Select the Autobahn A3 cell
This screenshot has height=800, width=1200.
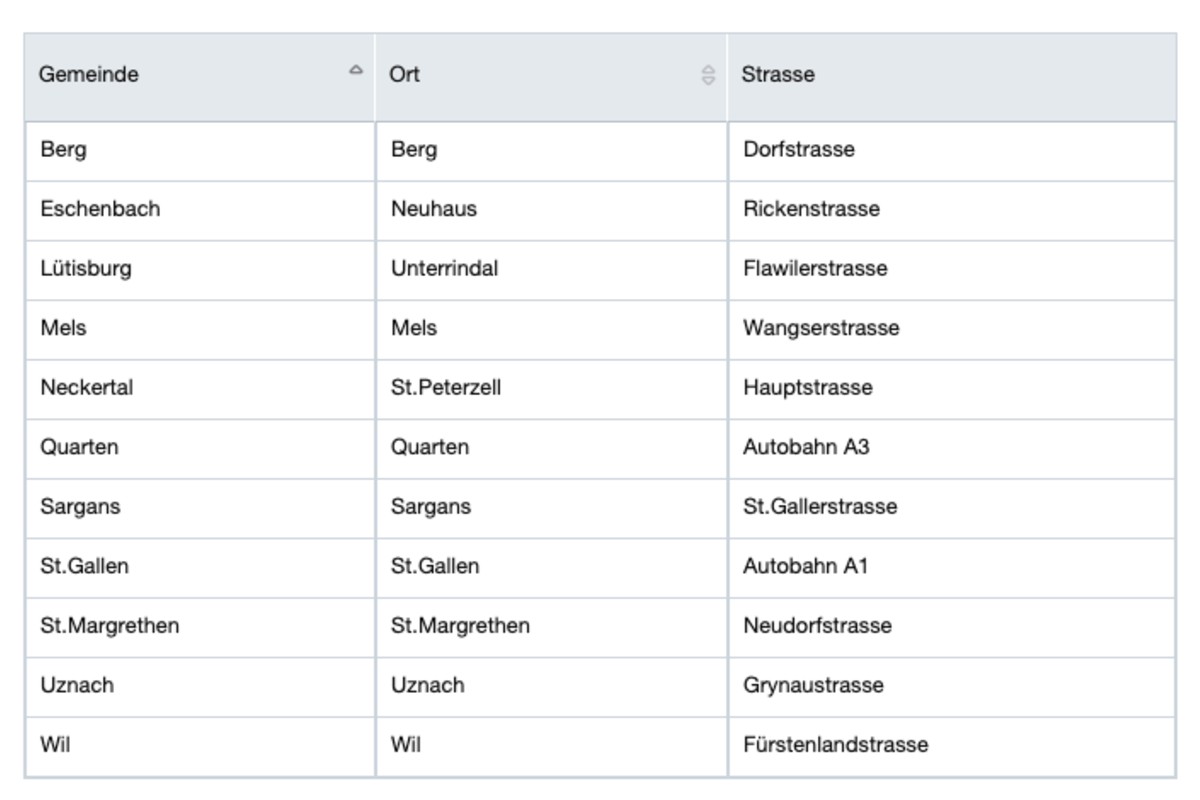tap(806, 447)
